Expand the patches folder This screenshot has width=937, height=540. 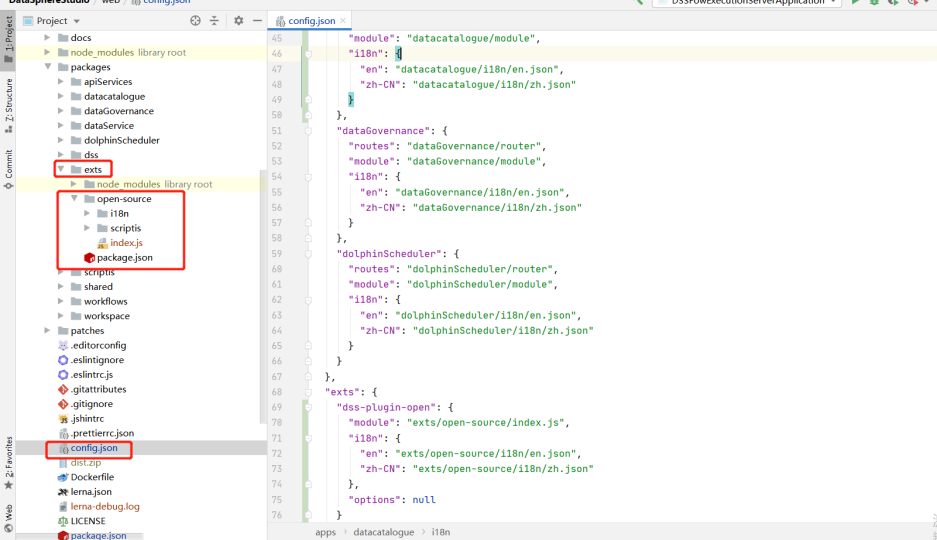tap(47, 331)
